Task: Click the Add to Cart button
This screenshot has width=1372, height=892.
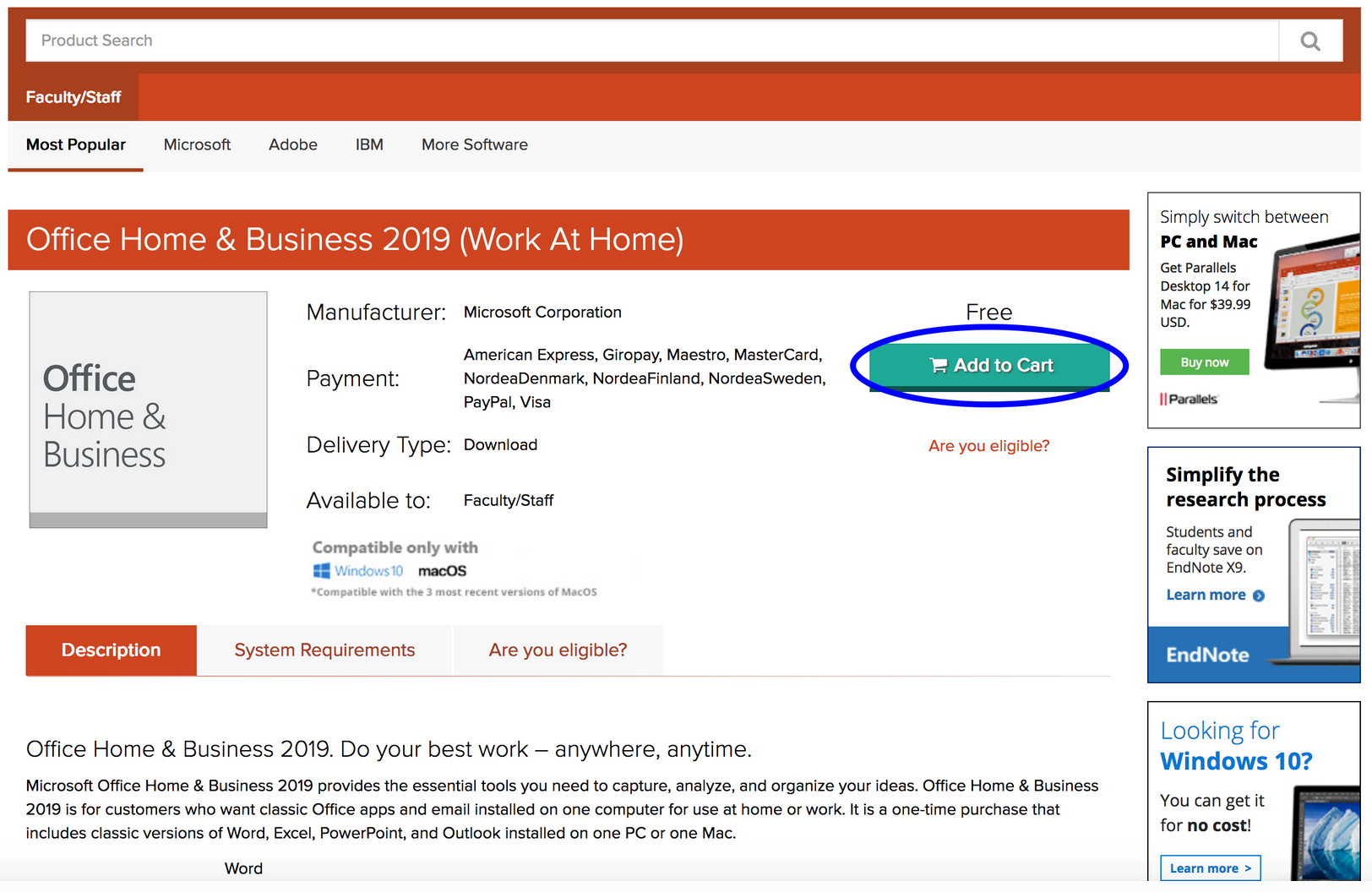Action: coord(989,366)
